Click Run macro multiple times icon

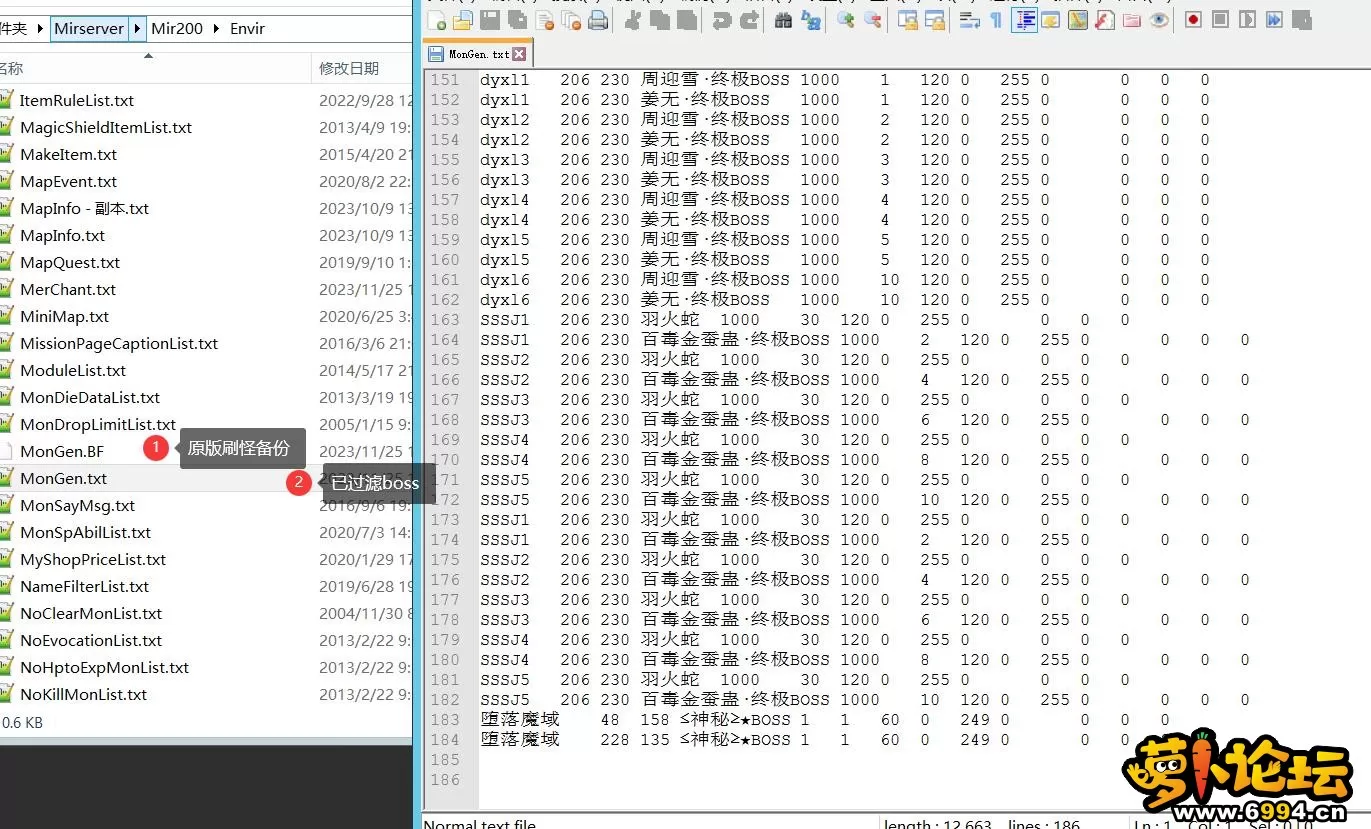[1274, 19]
